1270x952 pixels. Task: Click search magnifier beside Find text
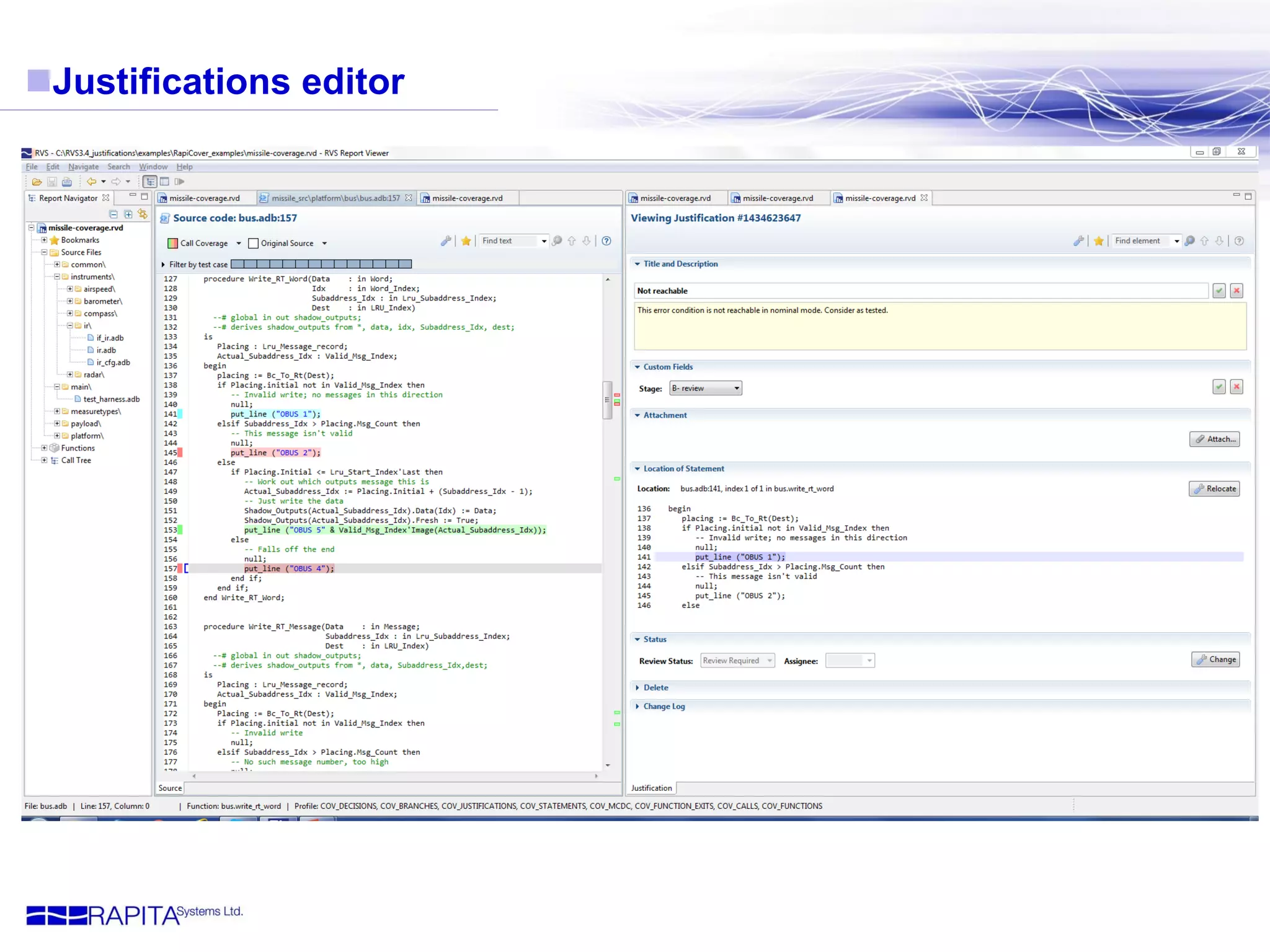557,241
